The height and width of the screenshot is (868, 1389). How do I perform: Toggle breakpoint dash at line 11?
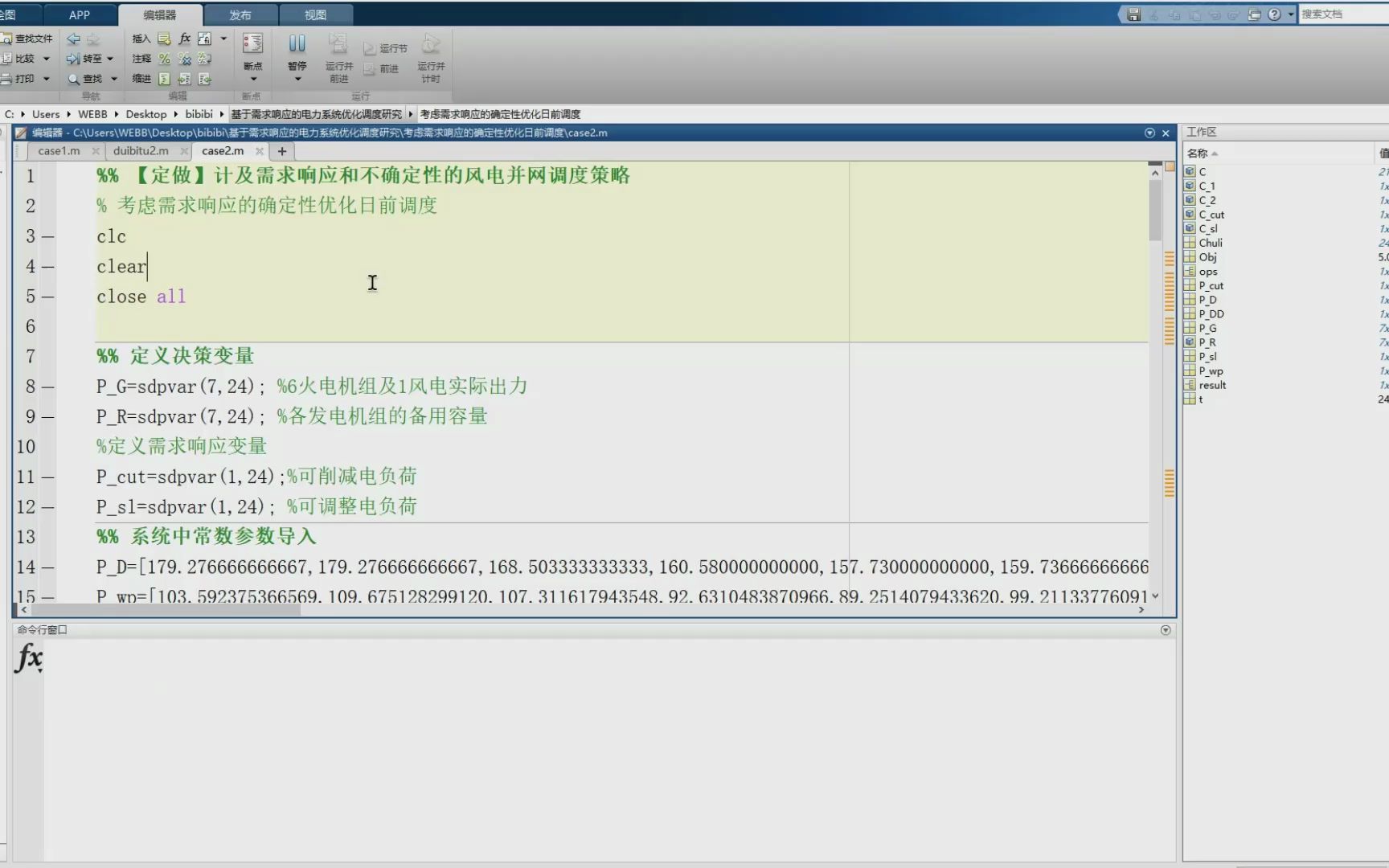[x=48, y=477]
